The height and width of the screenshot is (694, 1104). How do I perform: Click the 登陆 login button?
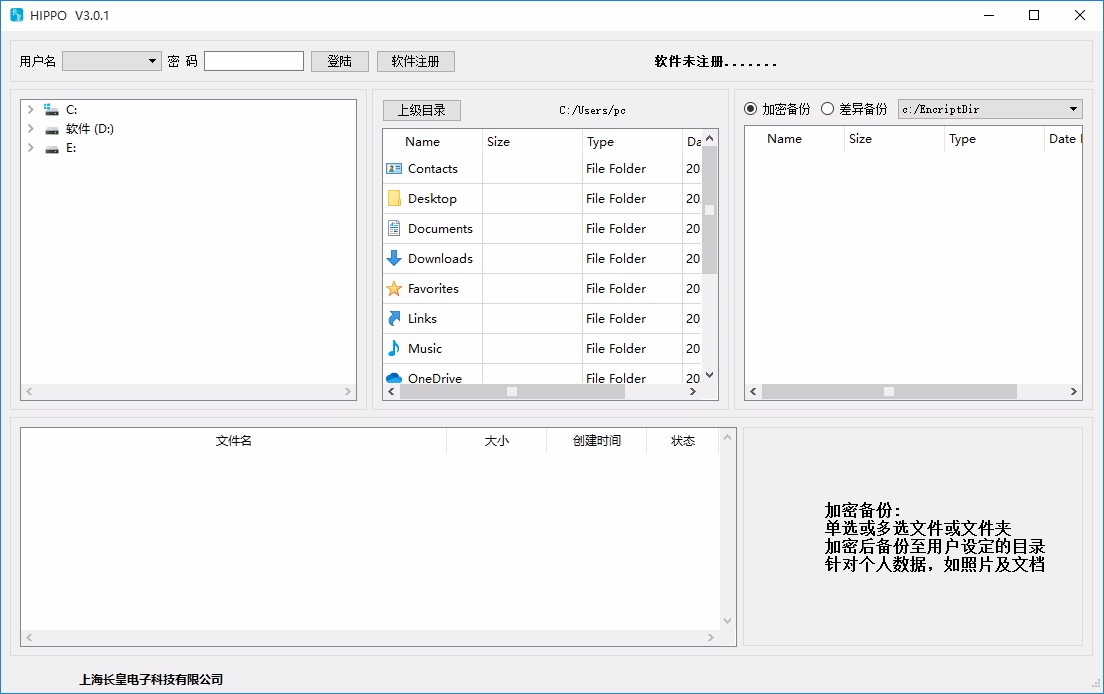pyautogui.click(x=339, y=61)
